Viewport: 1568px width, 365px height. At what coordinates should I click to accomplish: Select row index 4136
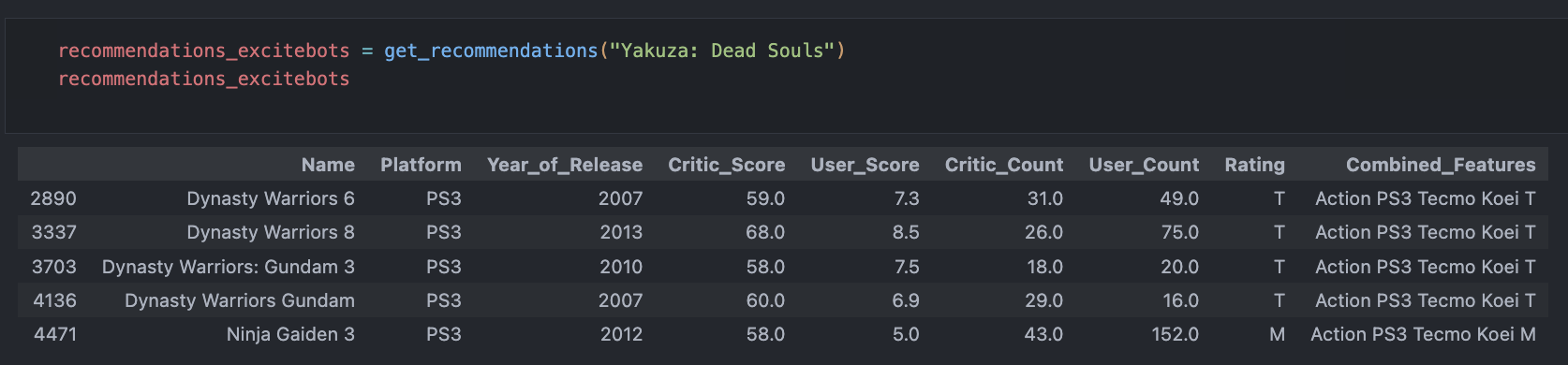click(x=54, y=300)
